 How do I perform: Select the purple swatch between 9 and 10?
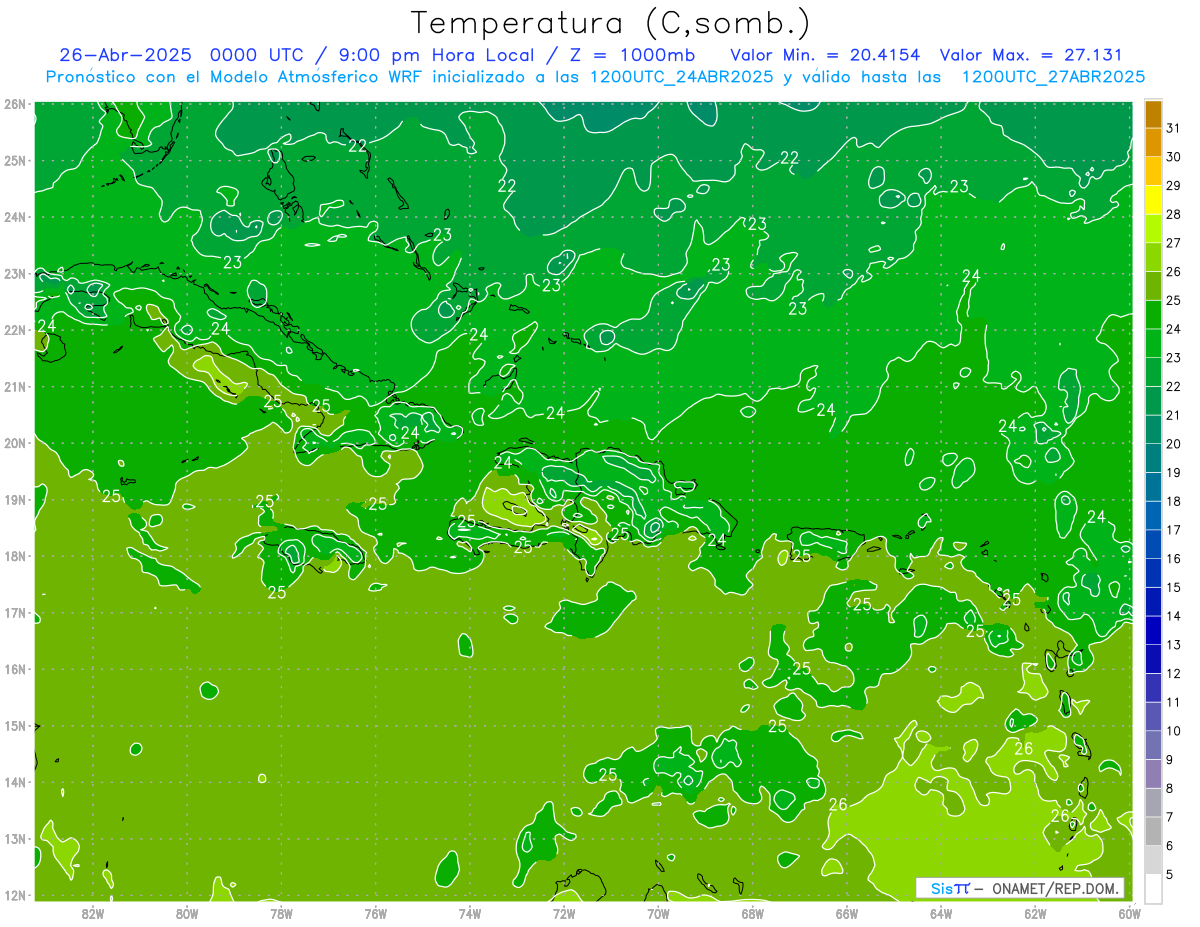(1153, 745)
